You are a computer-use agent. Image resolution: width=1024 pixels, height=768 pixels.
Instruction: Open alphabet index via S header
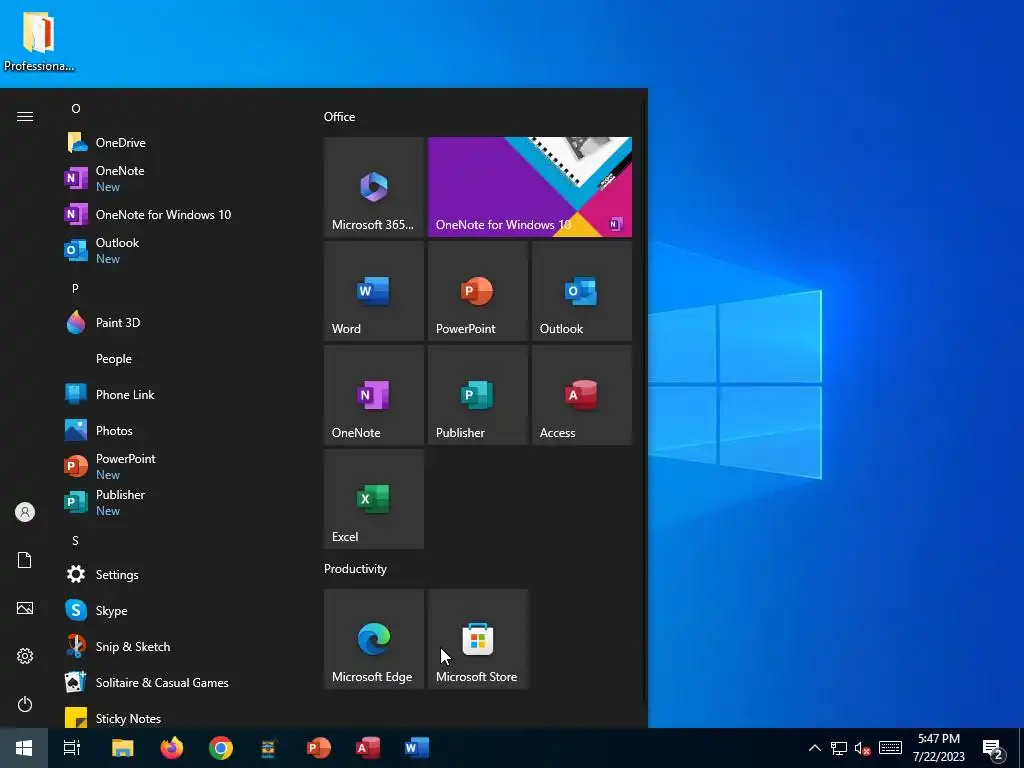[x=75, y=541]
